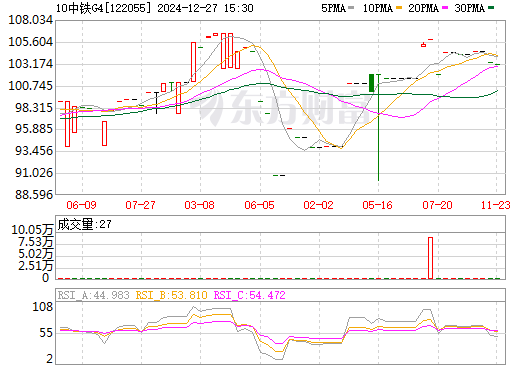Click the RSI_C value label

click(x=249, y=295)
